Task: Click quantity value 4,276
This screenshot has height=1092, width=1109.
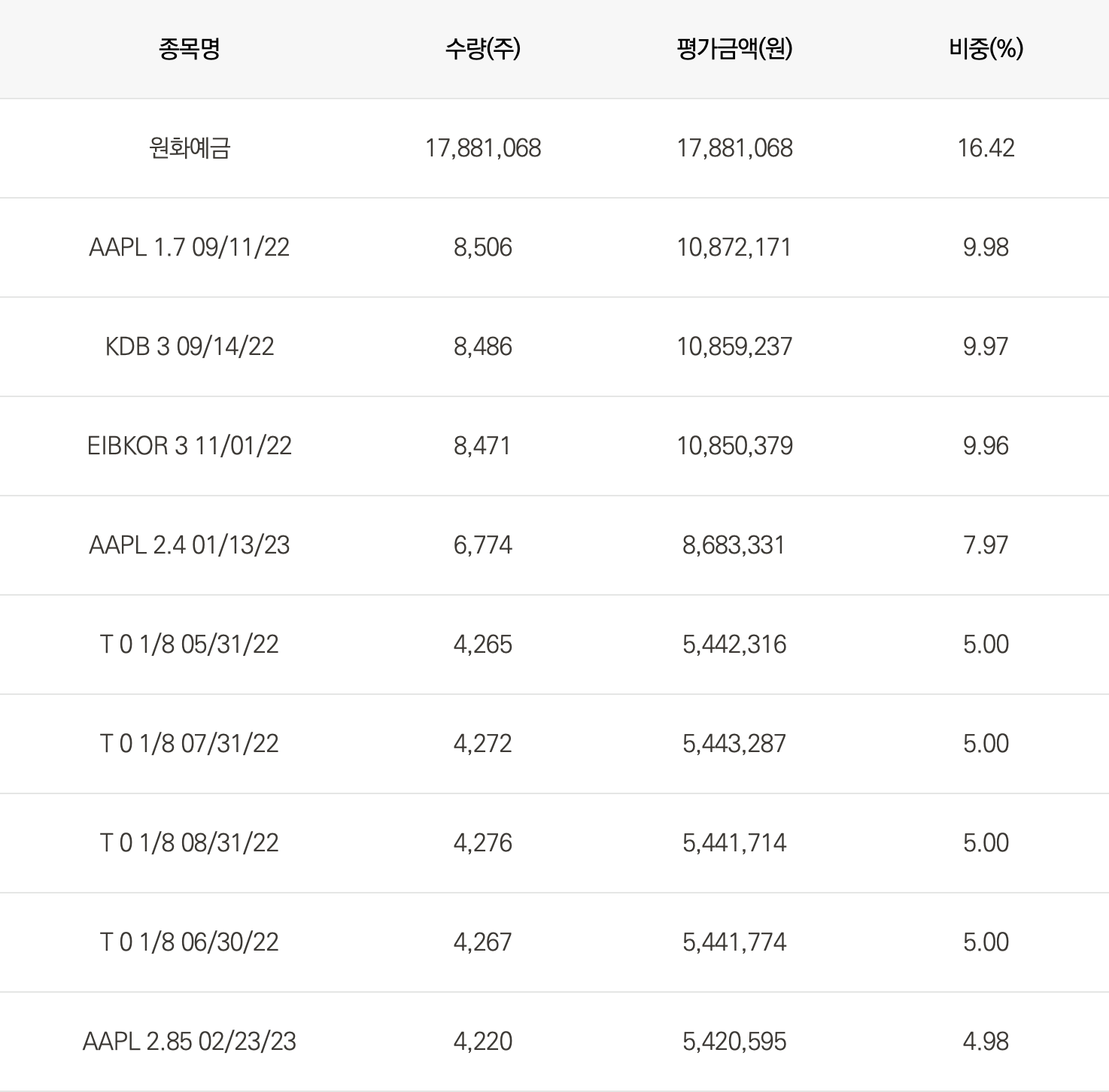Action: [x=483, y=843]
